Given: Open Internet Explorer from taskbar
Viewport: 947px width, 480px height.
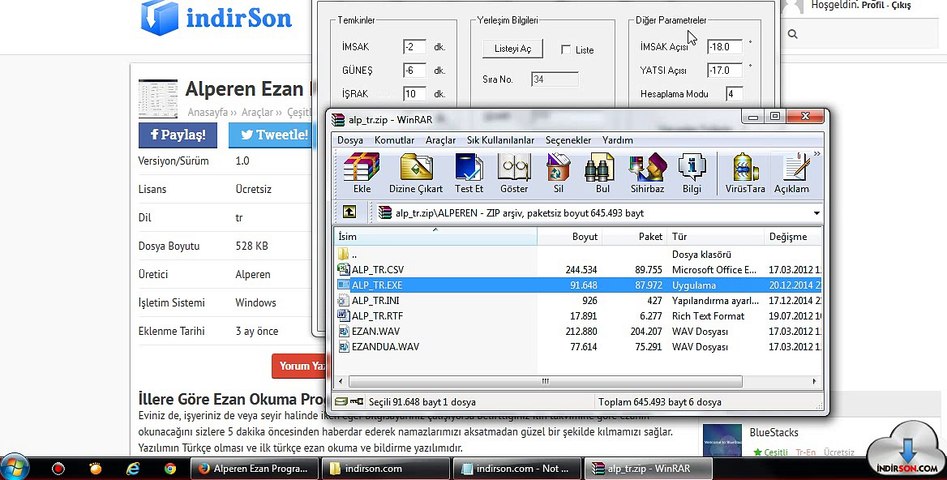Looking at the screenshot, I should [133, 468].
